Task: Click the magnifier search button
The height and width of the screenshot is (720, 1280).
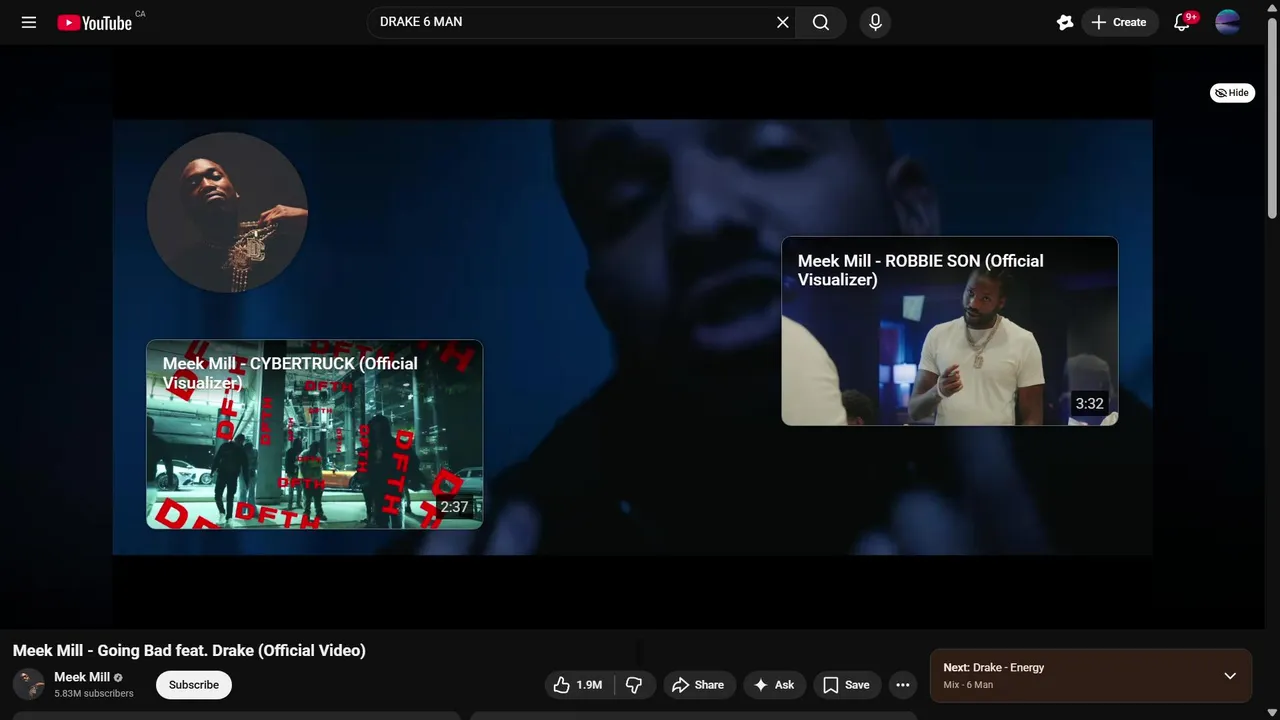Action: 821,22
